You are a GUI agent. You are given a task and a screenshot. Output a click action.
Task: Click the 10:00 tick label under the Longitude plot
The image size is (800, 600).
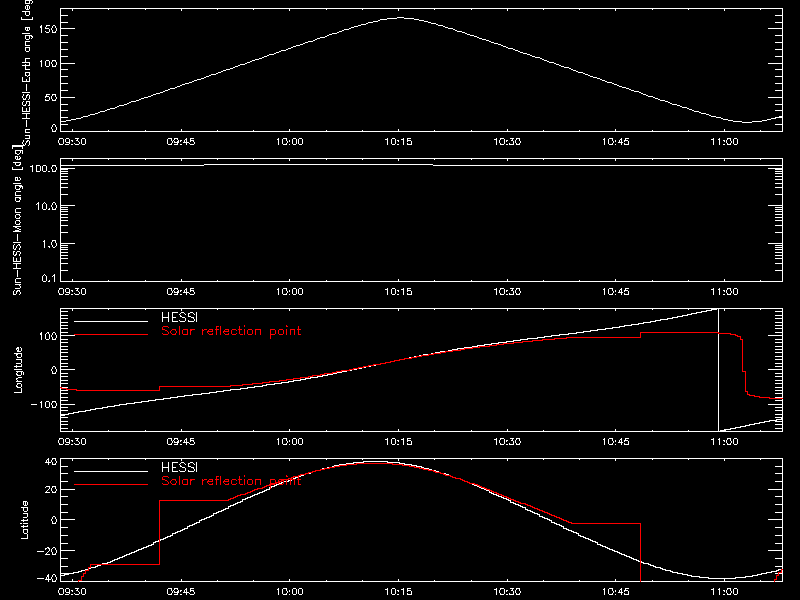coord(289,442)
